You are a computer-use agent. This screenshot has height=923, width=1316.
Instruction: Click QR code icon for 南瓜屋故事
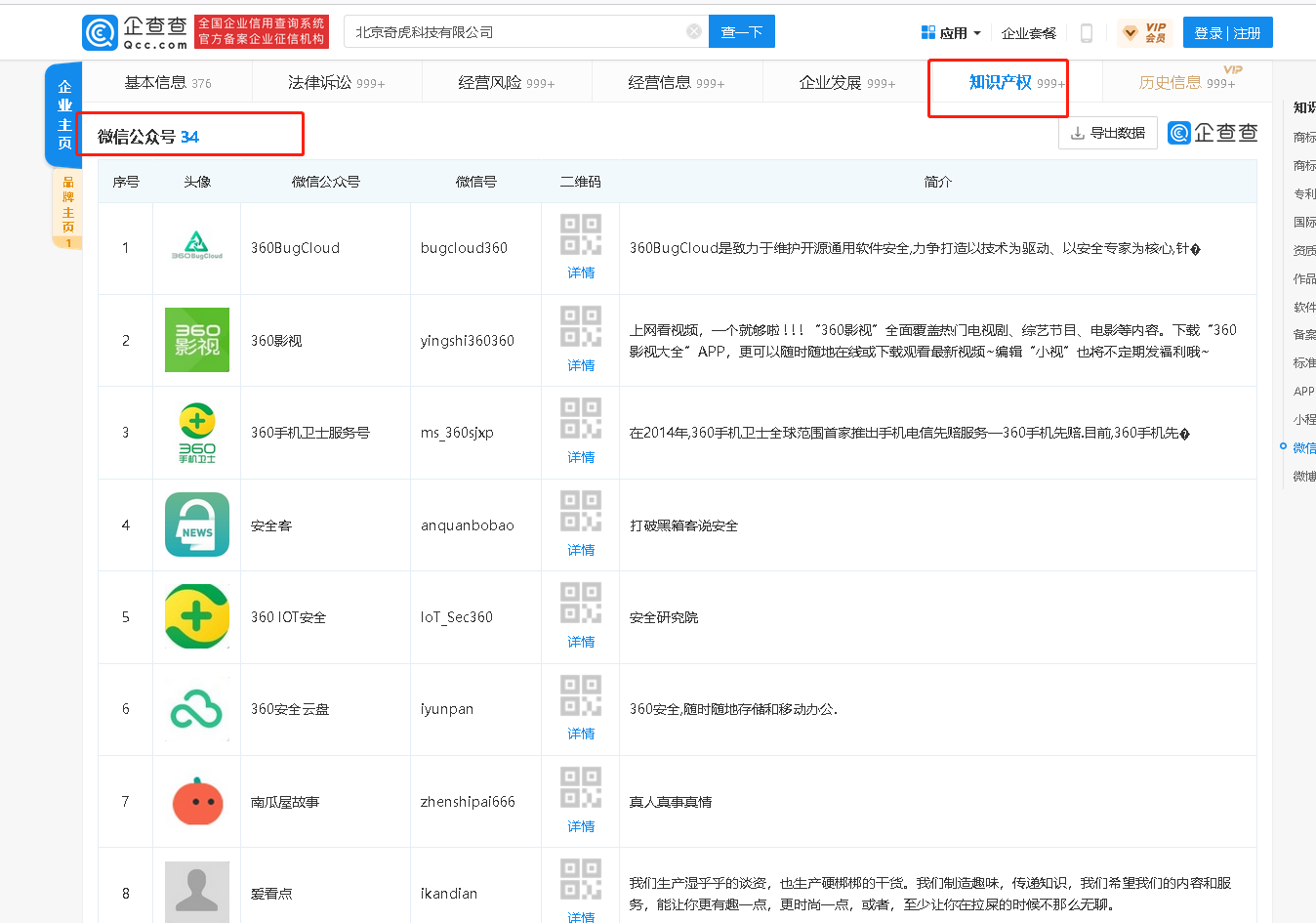581,788
